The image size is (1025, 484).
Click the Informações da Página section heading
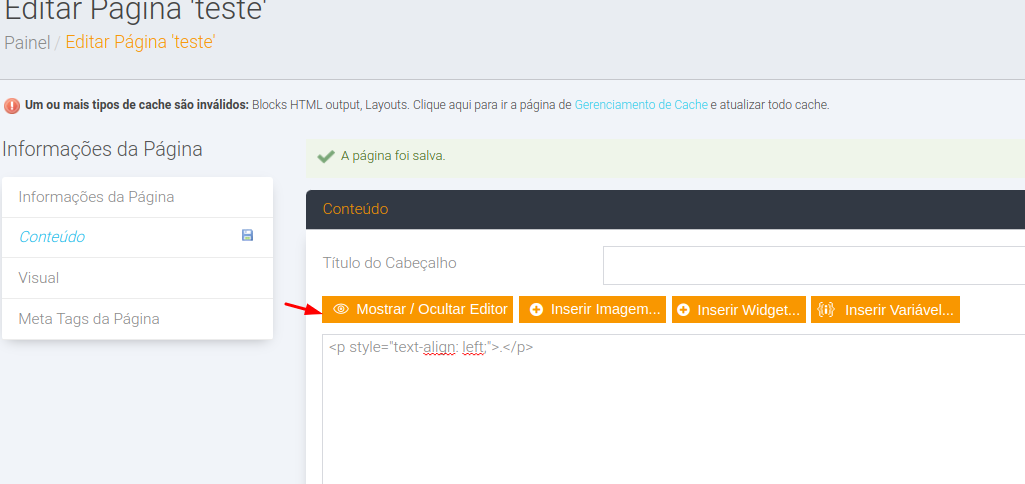[103, 149]
